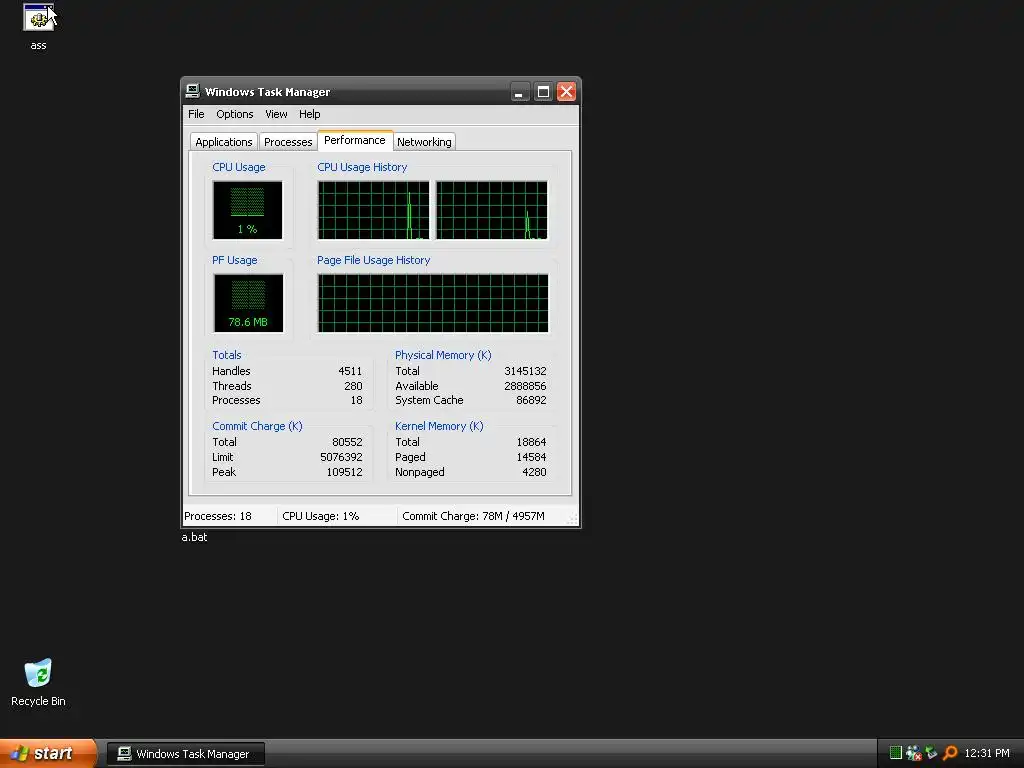Click Safely Remove Hardware tray icon
Viewport: 1024px width, 768px height.
click(931, 753)
